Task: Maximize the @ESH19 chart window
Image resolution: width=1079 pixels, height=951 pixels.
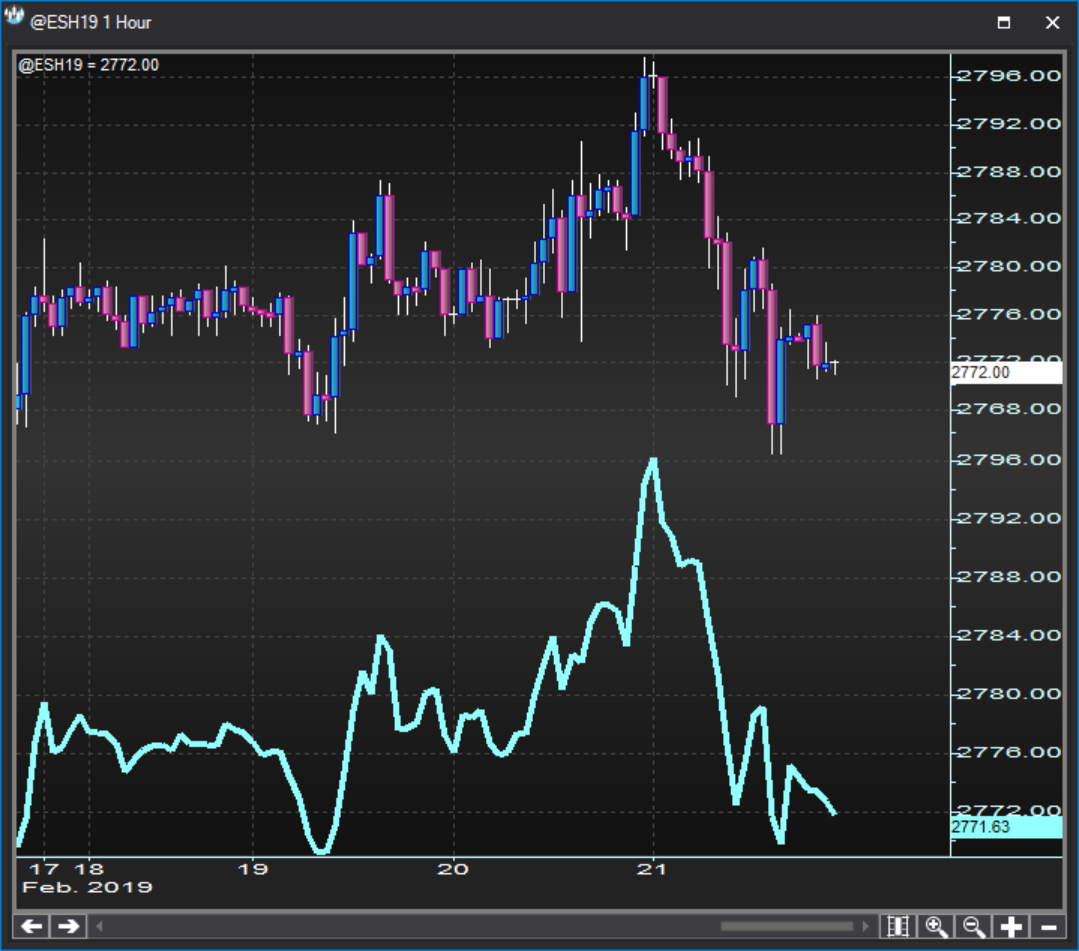Action: coord(1004,23)
